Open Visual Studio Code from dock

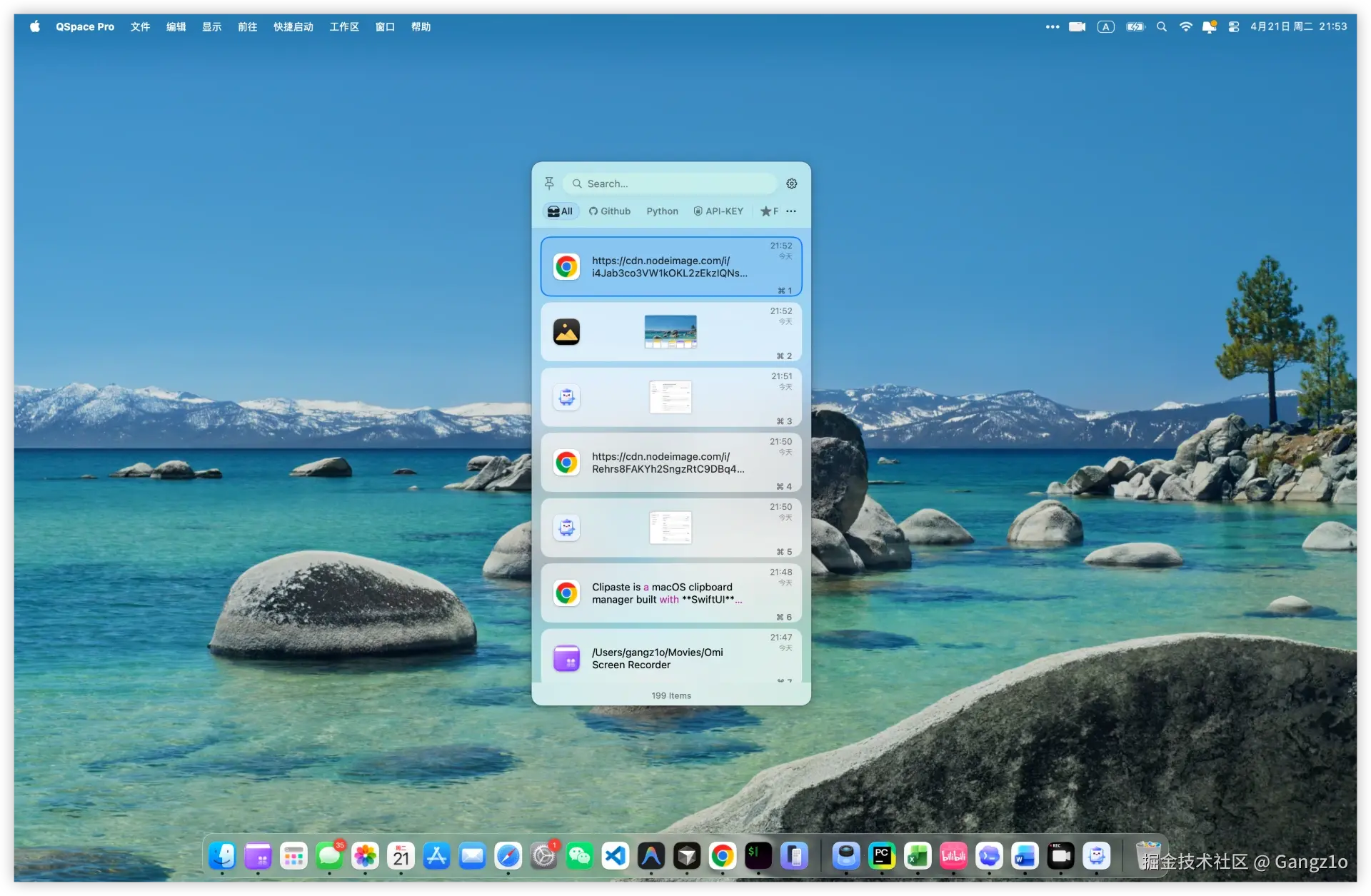pyautogui.click(x=615, y=855)
